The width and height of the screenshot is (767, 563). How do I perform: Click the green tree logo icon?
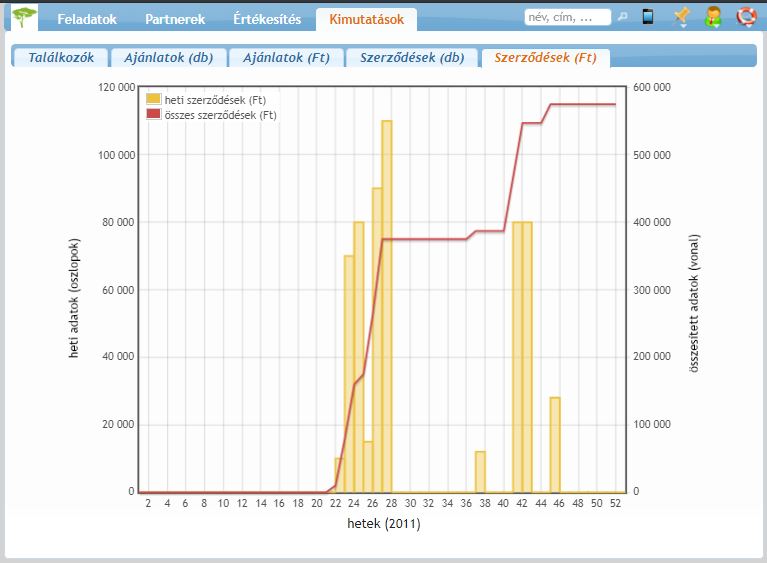[24, 17]
